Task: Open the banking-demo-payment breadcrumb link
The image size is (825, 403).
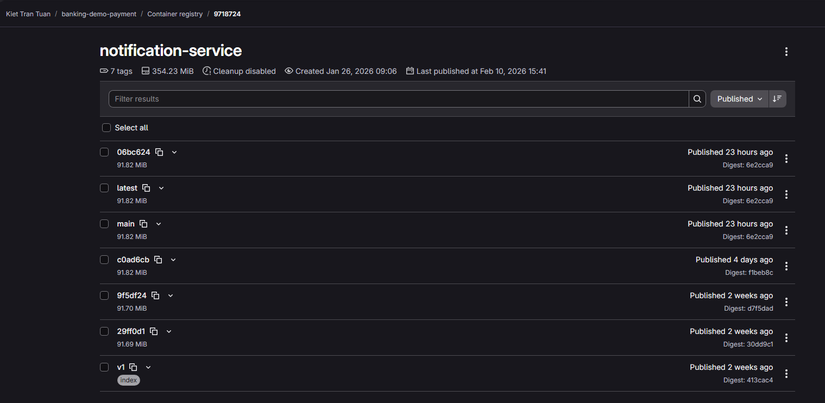Action: (100, 14)
